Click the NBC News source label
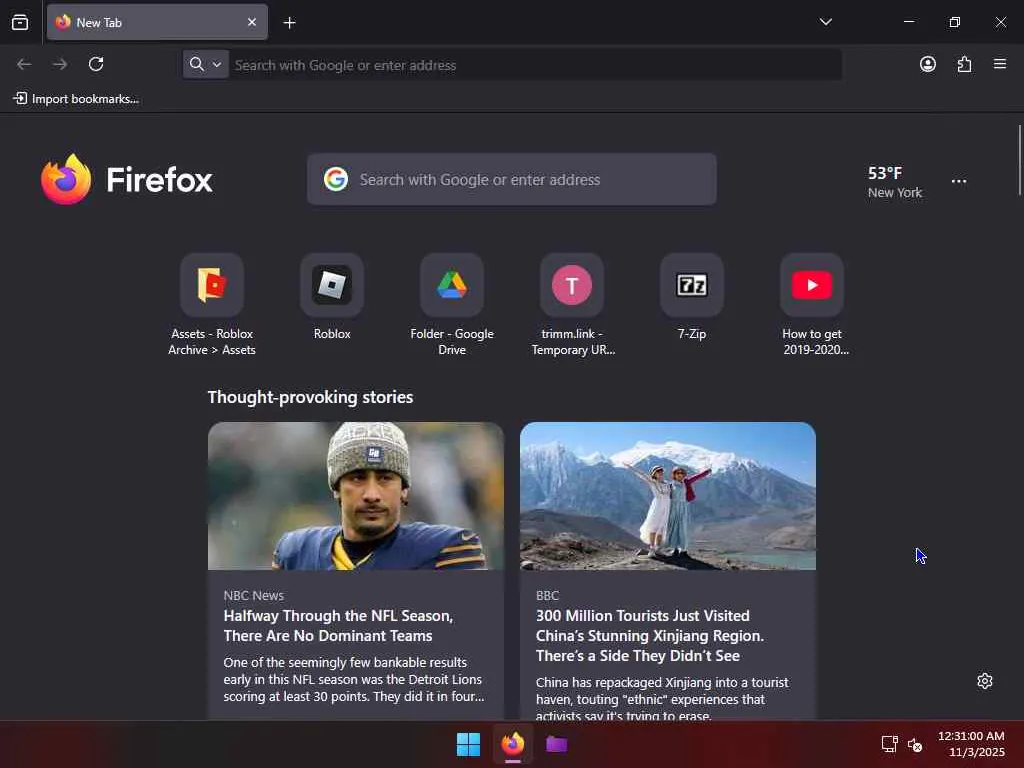The image size is (1024, 768). click(x=253, y=596)
